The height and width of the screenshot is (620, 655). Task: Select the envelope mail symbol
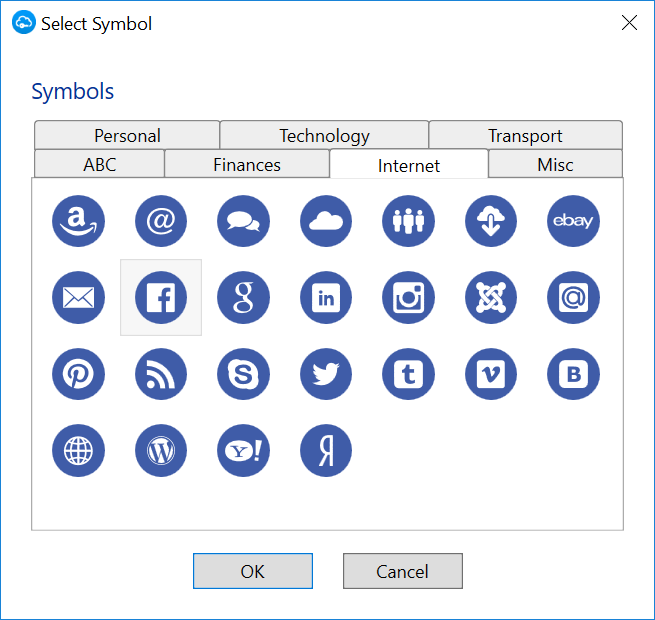pos(78,297)
